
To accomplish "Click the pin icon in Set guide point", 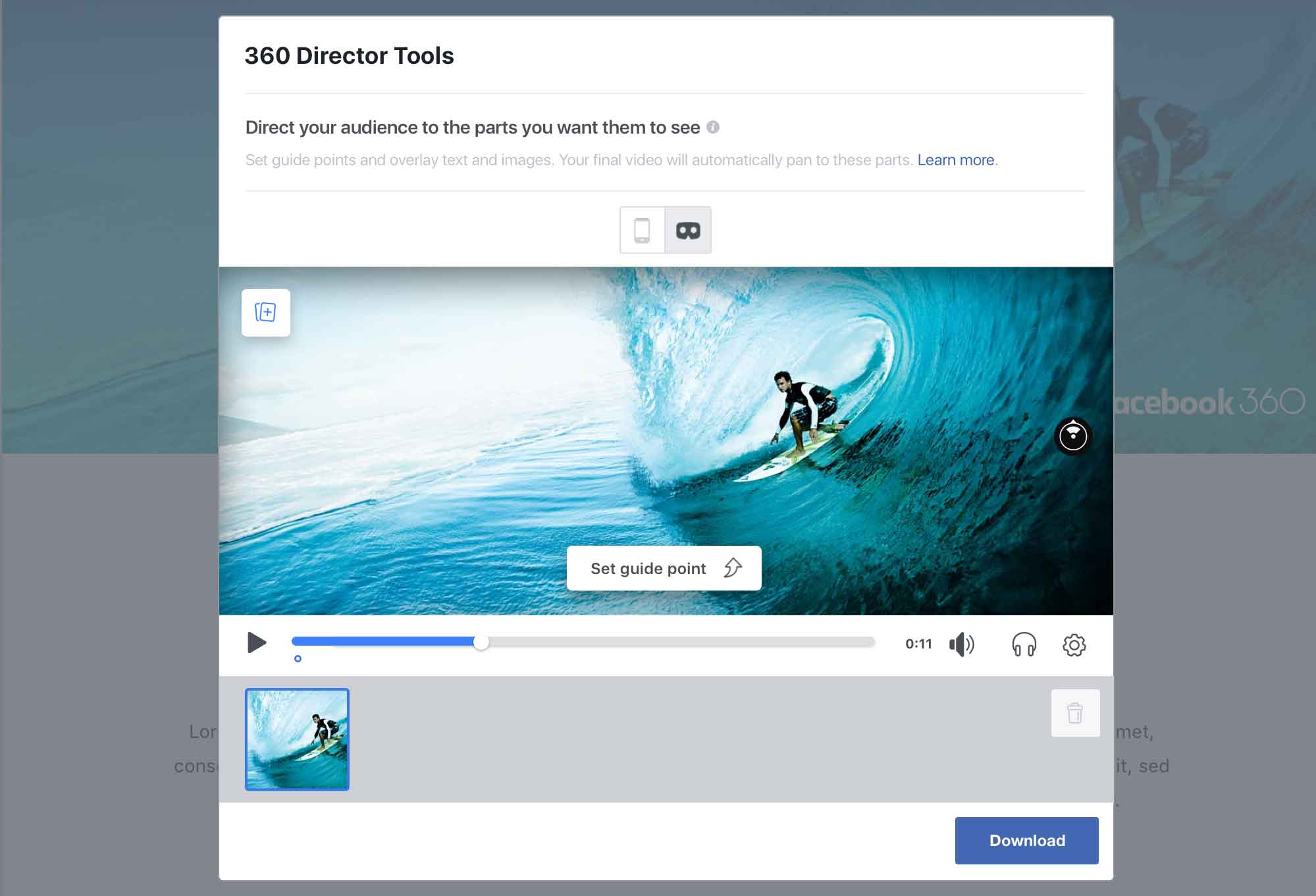I will point(733,567).
